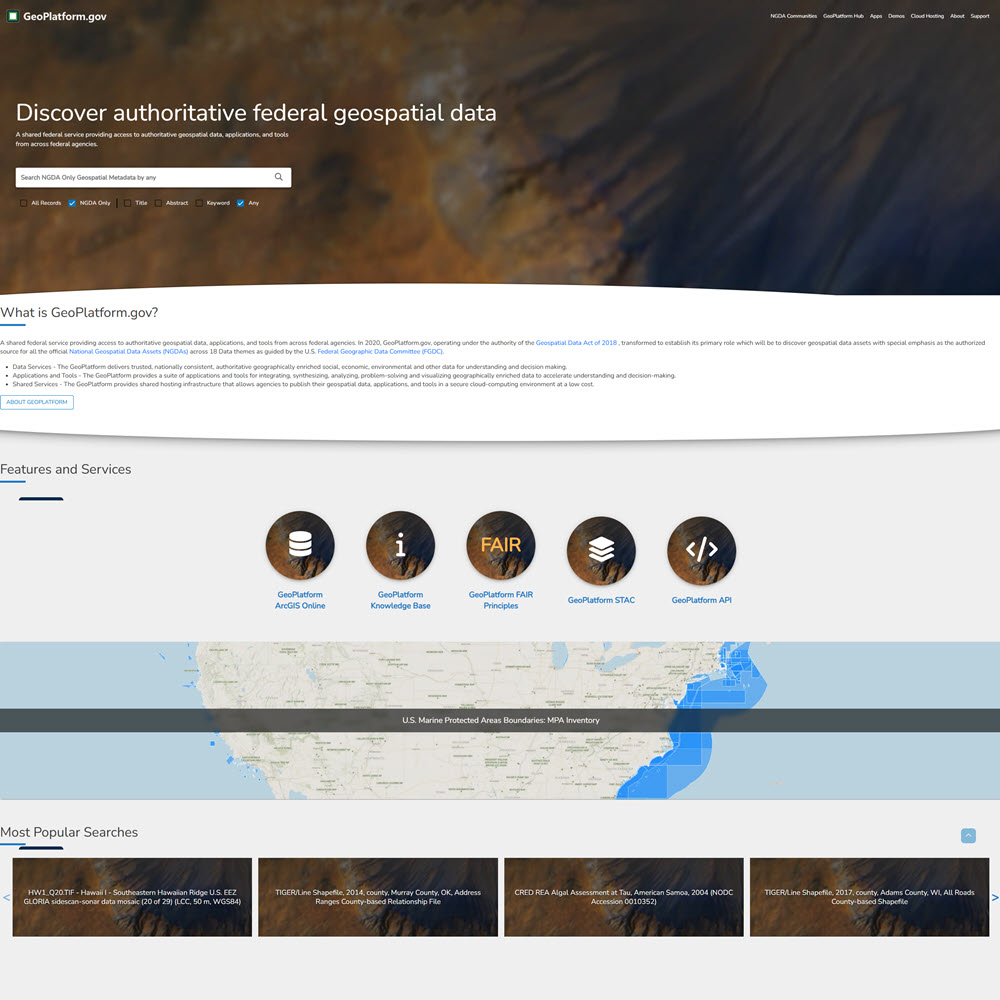Open the HW1_Q20.TIF Hawaii popular search card
The width and height of the screenshot is (1000, 1000).
132,897
